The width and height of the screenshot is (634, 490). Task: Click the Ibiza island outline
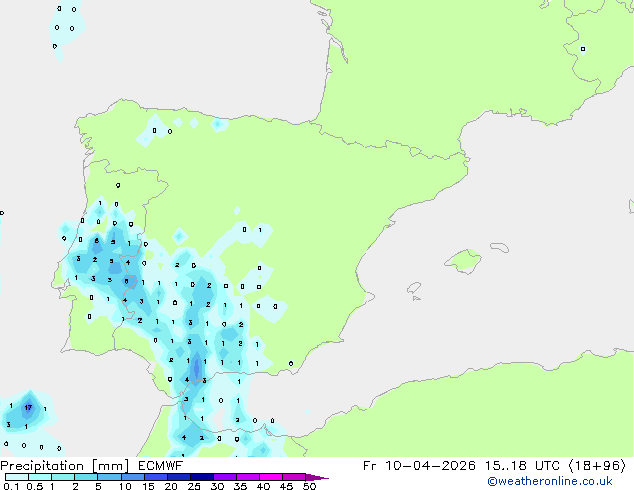(x=414, y=288)
